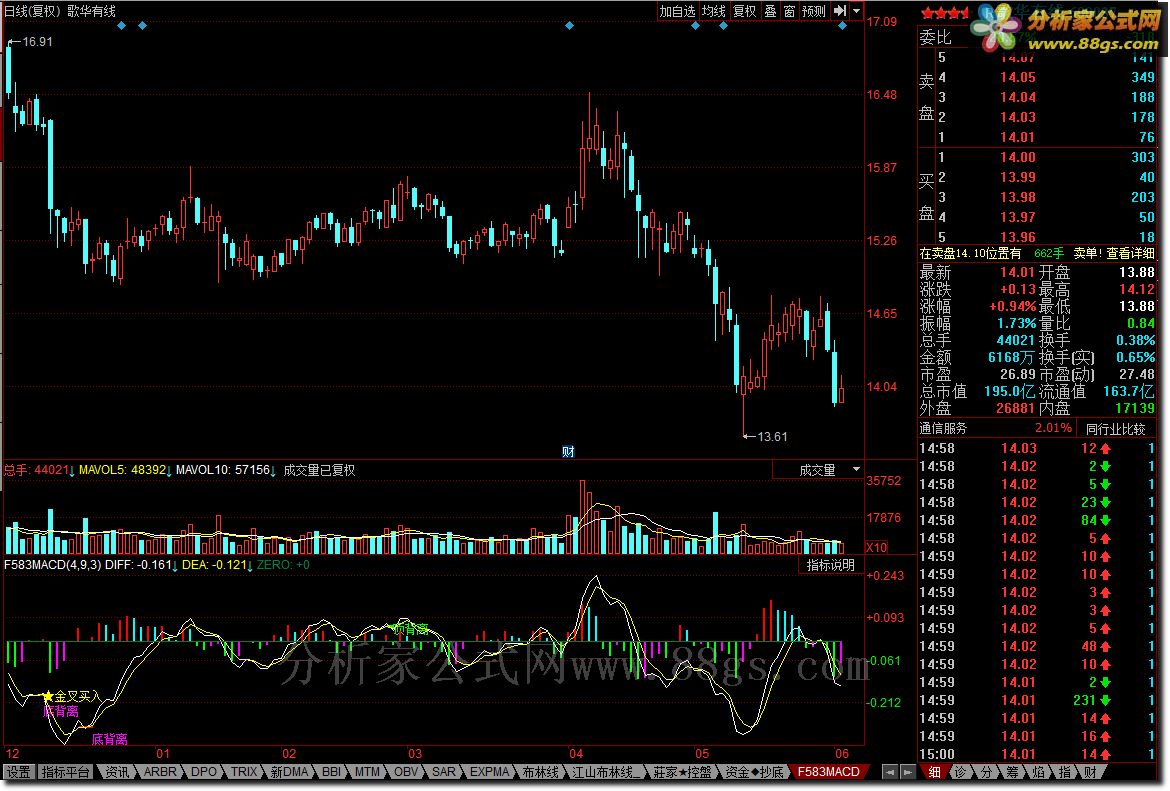The height and width of the screenshot is (791, 1170).
Task: Switch to 诊 diagnosis tab
Action: point(961,772)
